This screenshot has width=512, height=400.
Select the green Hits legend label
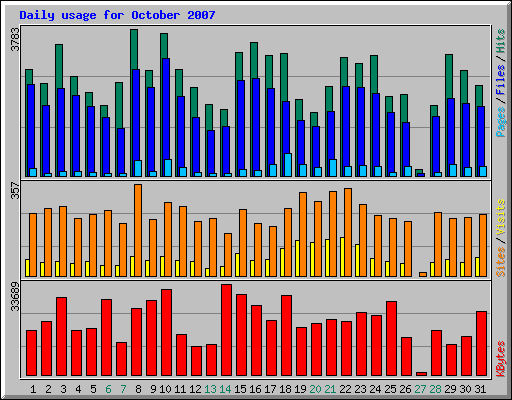pos(501,41)
